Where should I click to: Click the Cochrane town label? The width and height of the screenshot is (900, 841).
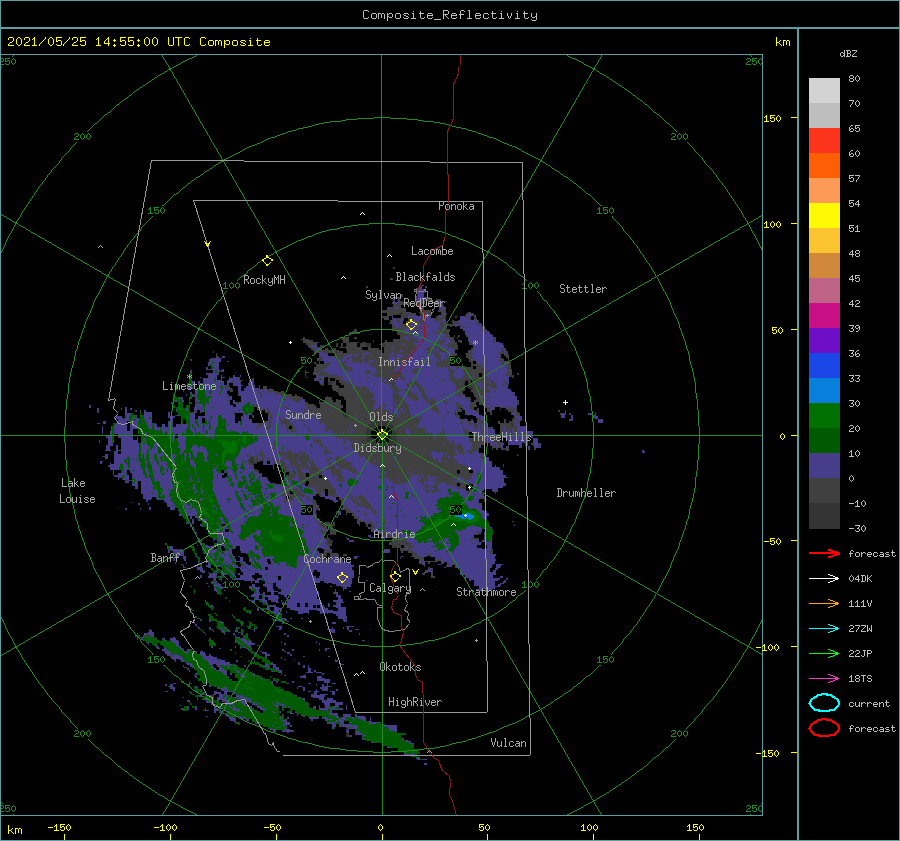tap(327, 559)
